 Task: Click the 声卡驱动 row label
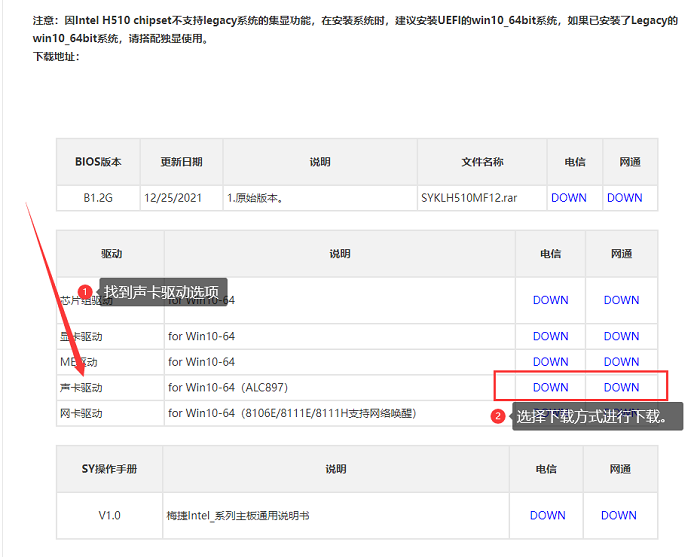click(x=82, y=387)
